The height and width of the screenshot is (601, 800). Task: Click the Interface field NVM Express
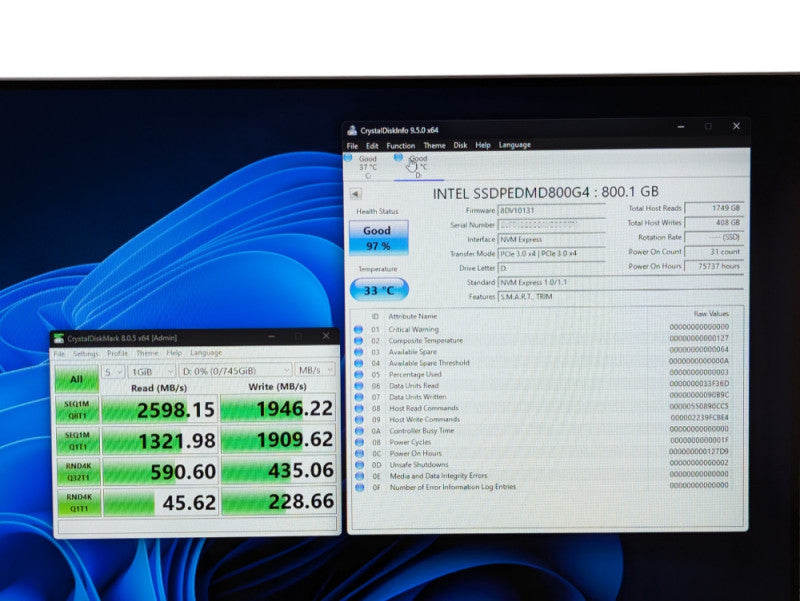[x=551, y=239]
